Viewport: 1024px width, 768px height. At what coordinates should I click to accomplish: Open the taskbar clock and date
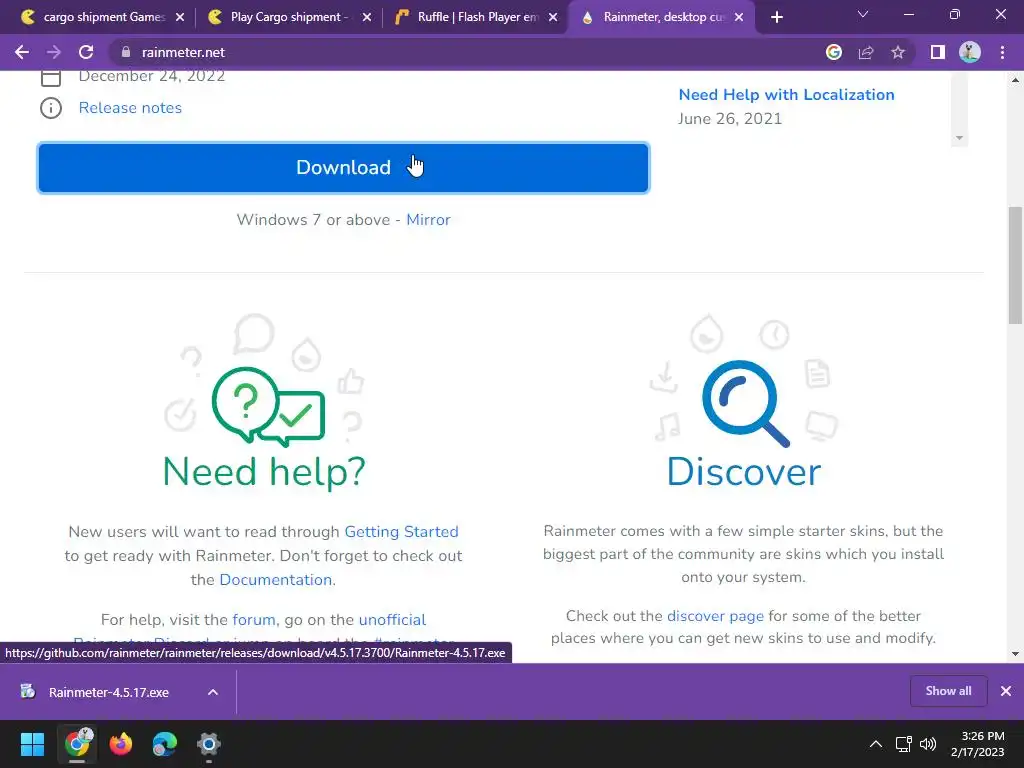[977, 744]
